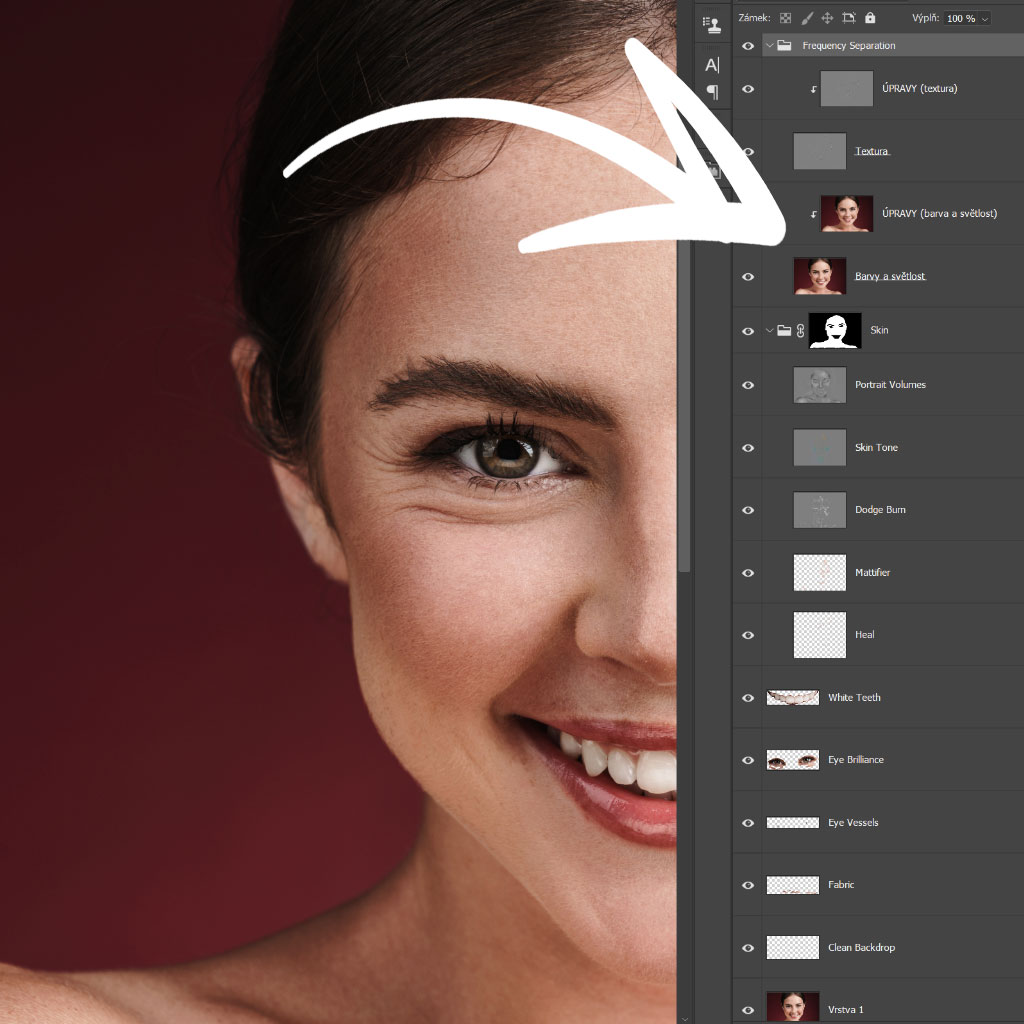This screenshot has width=1024, height=1024.
Task: Click the Barvy a světlost layer thumbnail
Action: 820,276
